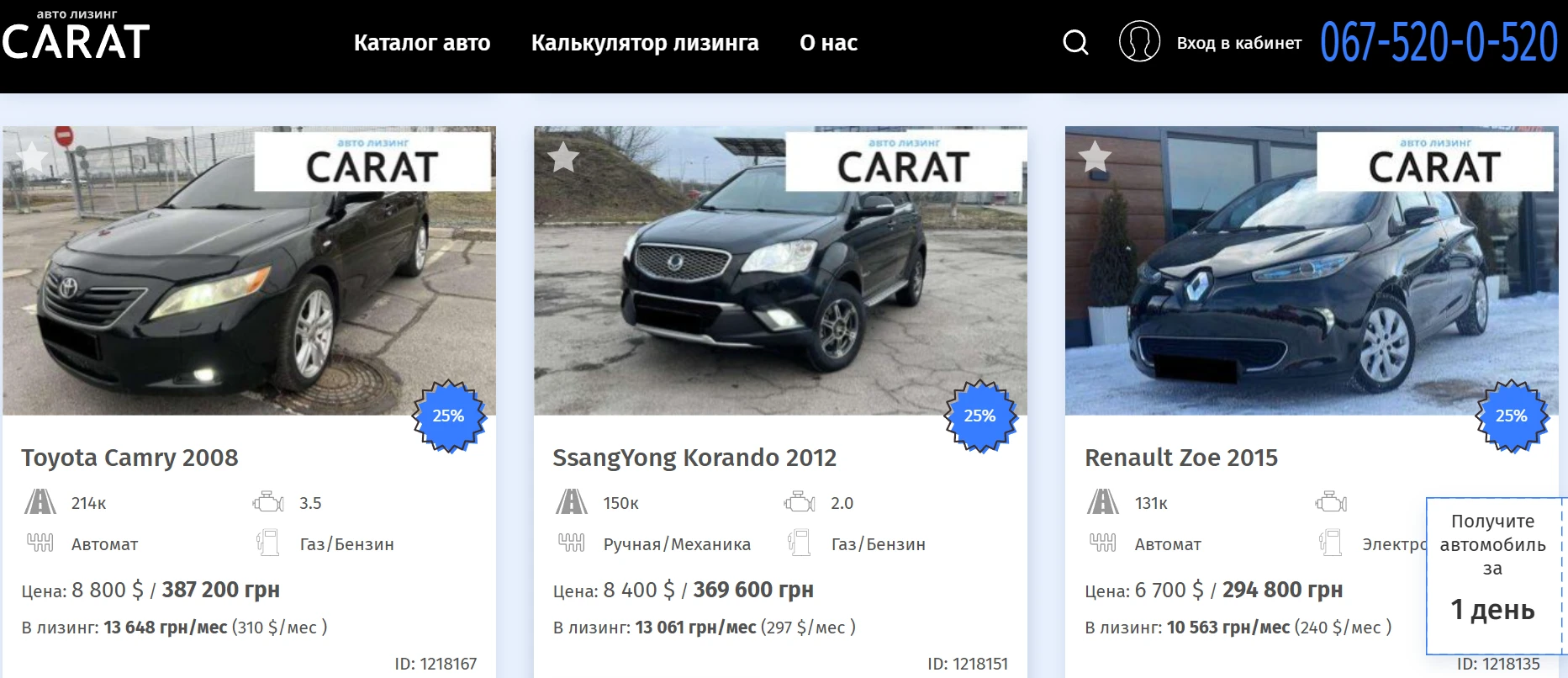This screenshot has width=1568, height=678.
Task: Open the SsangYong Korando 2012 title link
Action: pos(694,458)
